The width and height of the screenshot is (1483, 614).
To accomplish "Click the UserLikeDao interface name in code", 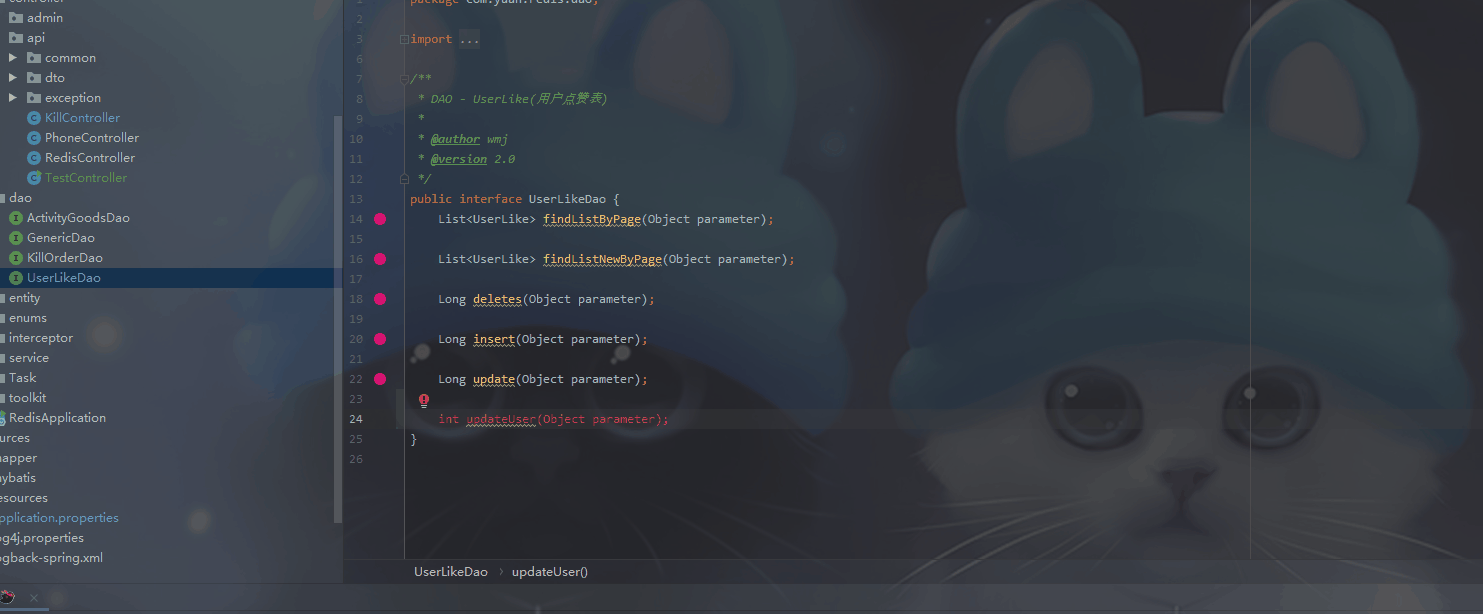I will [x=567, y=199].
